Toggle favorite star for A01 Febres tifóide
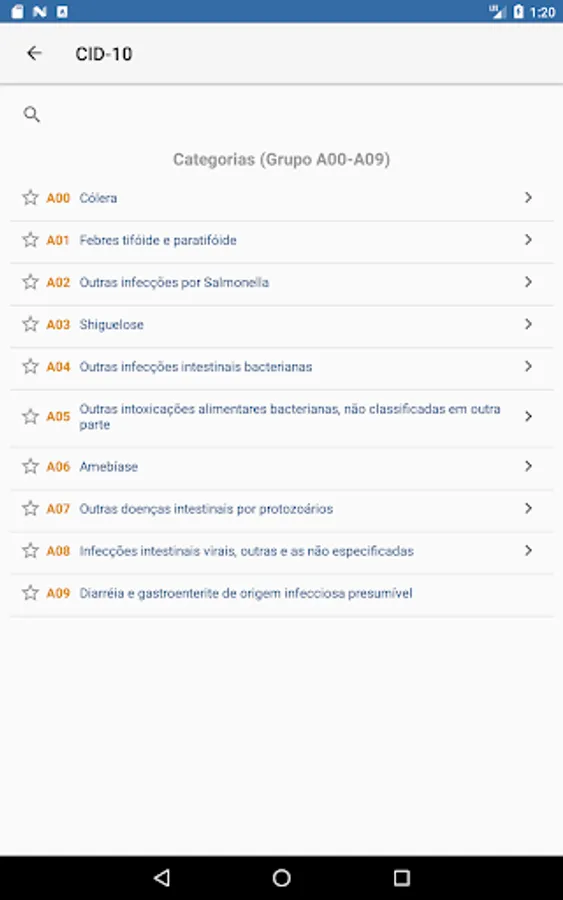The image size is (563, 900). (30, 239)
